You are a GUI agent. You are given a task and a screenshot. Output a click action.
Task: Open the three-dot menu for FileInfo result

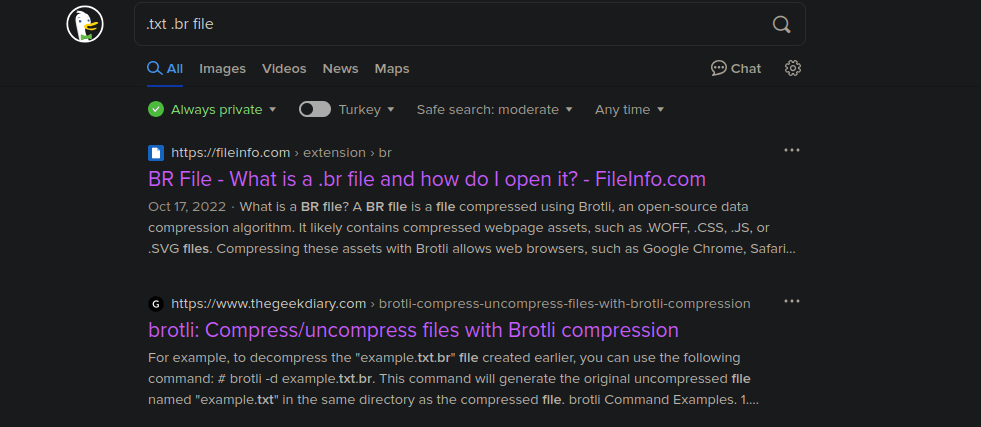[792, 150]
